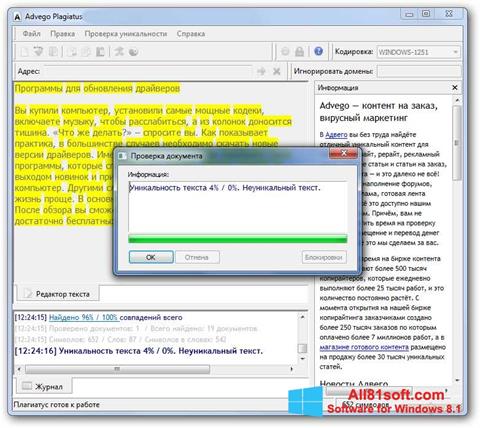Select the Редактор текста tab

pyautogui.click(x=58, y=294)
